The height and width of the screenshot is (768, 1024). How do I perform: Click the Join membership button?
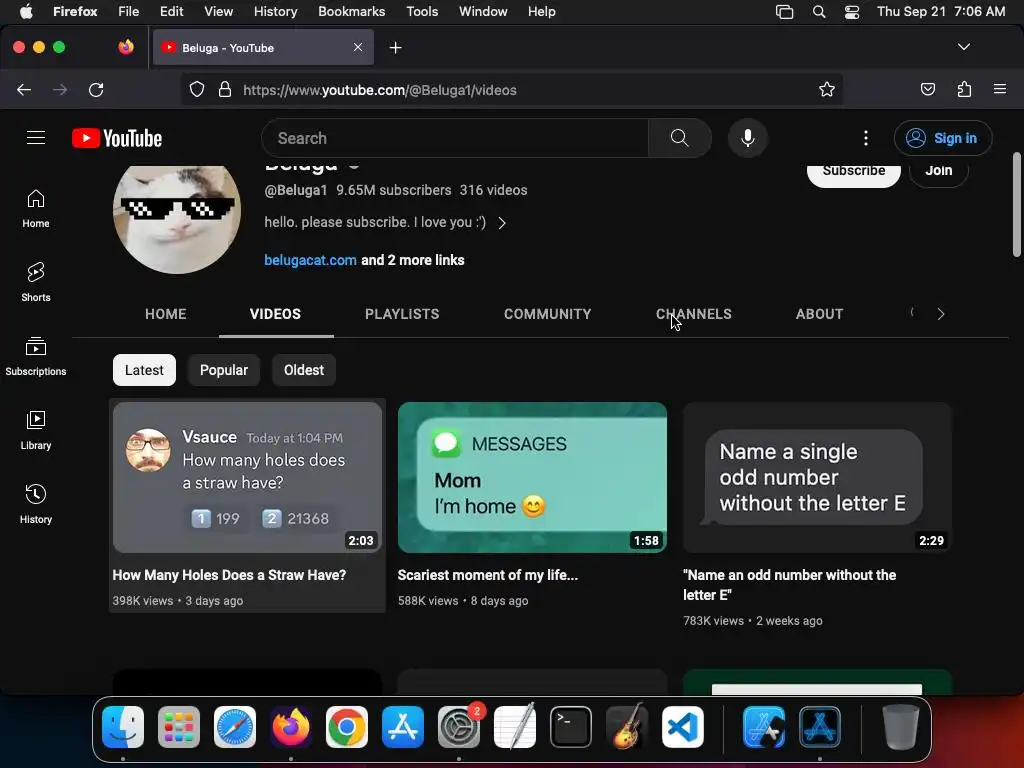pyautogui.click(x=938, y=174)
